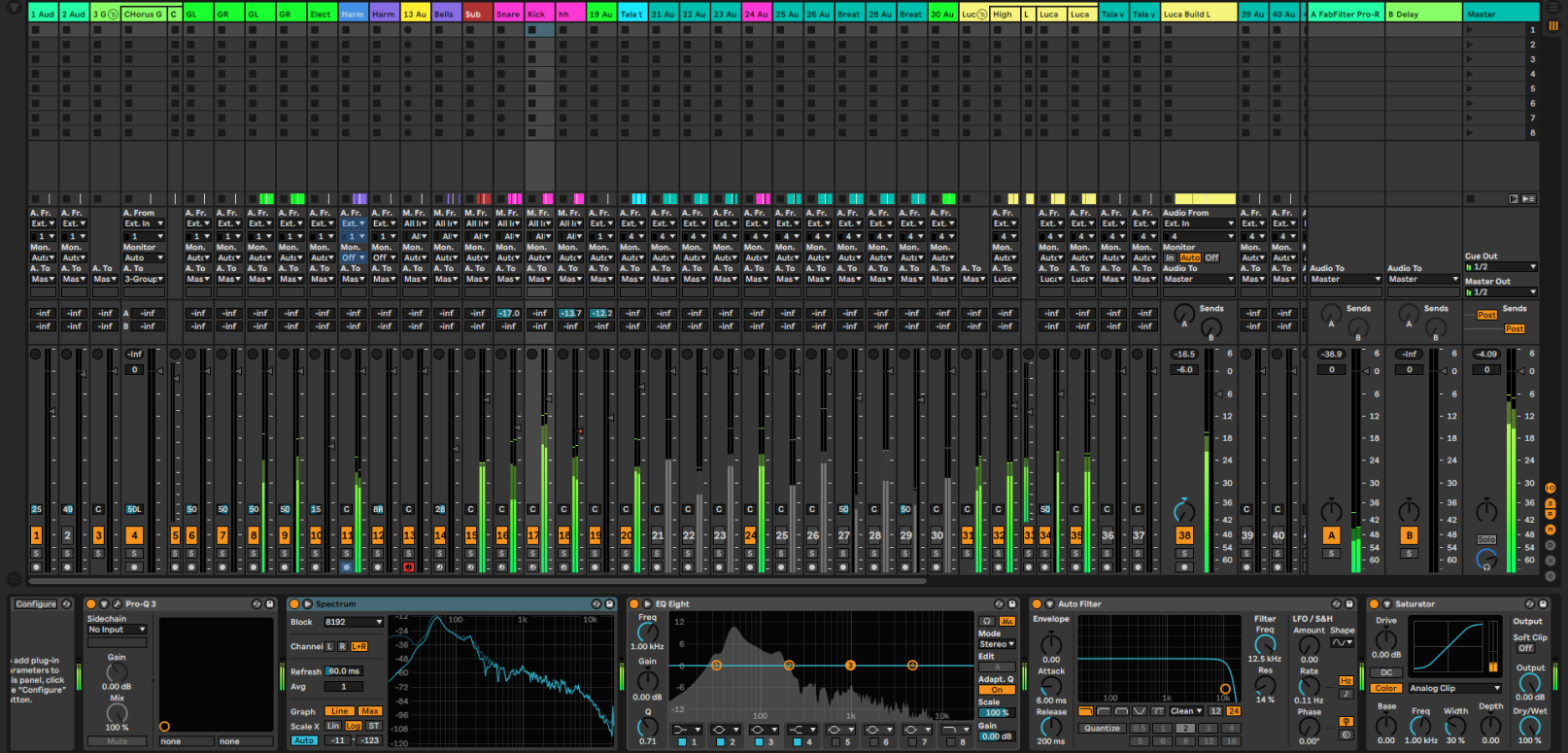
Task: Show the Pro-Q 3 plug-in window wrench
Action: click(117, 604)
